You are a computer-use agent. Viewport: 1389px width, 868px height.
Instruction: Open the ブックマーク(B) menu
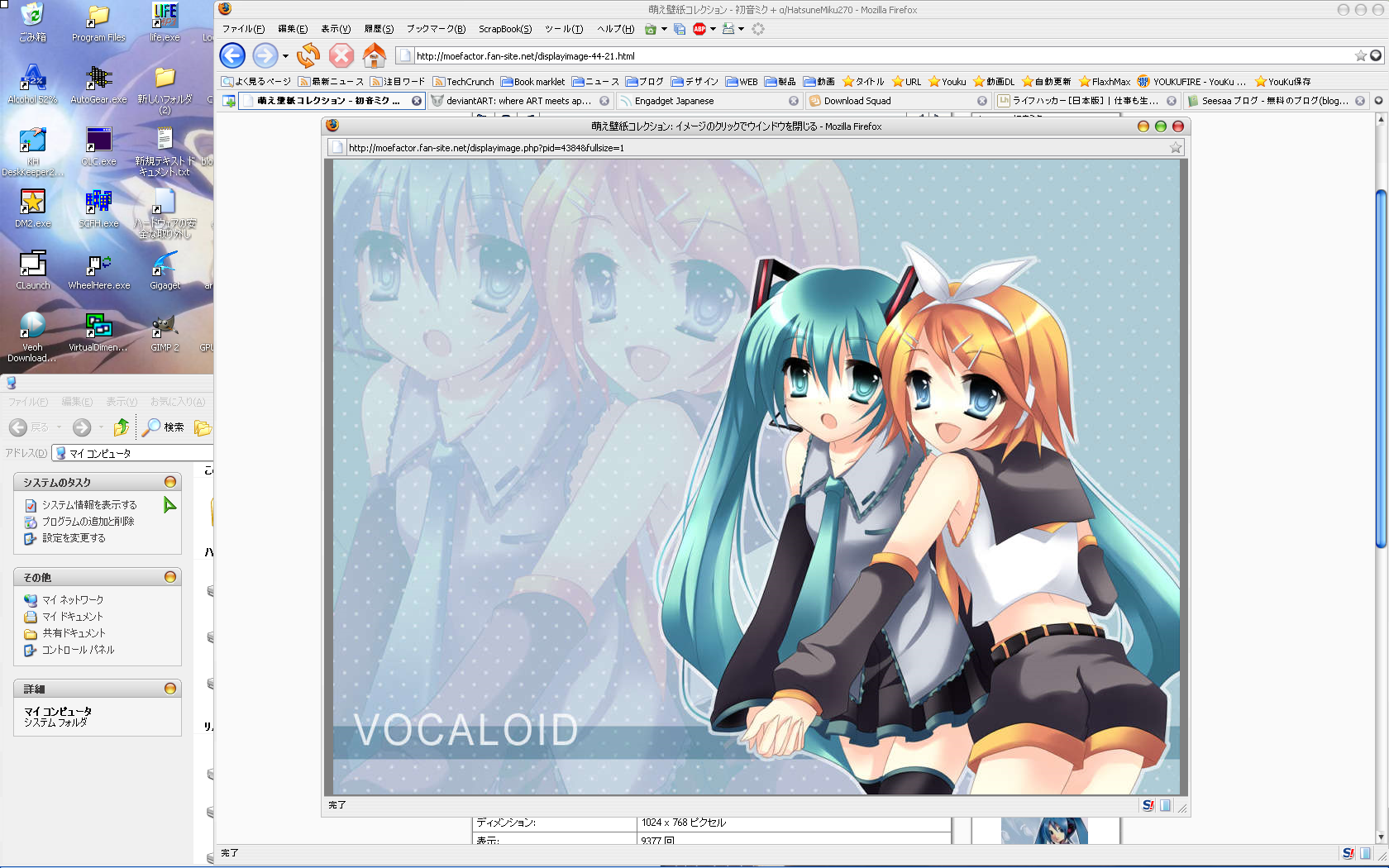click(x=436, y=29)
